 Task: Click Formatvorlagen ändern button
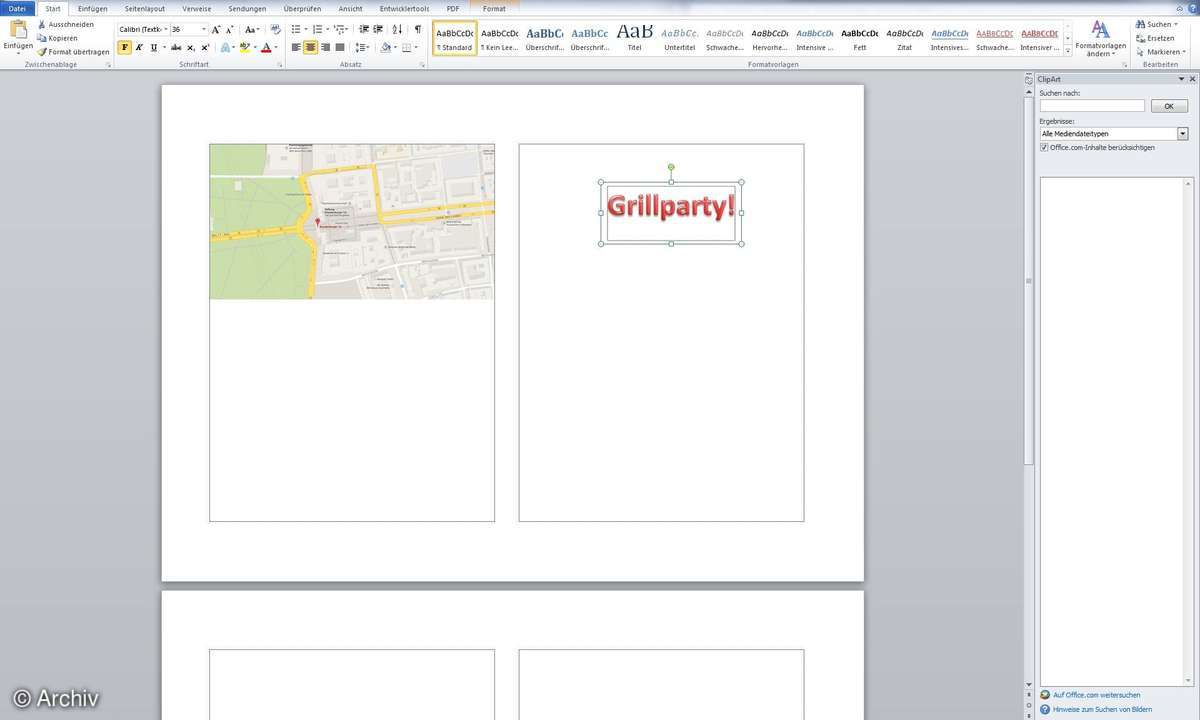(x=1099, y=38)
